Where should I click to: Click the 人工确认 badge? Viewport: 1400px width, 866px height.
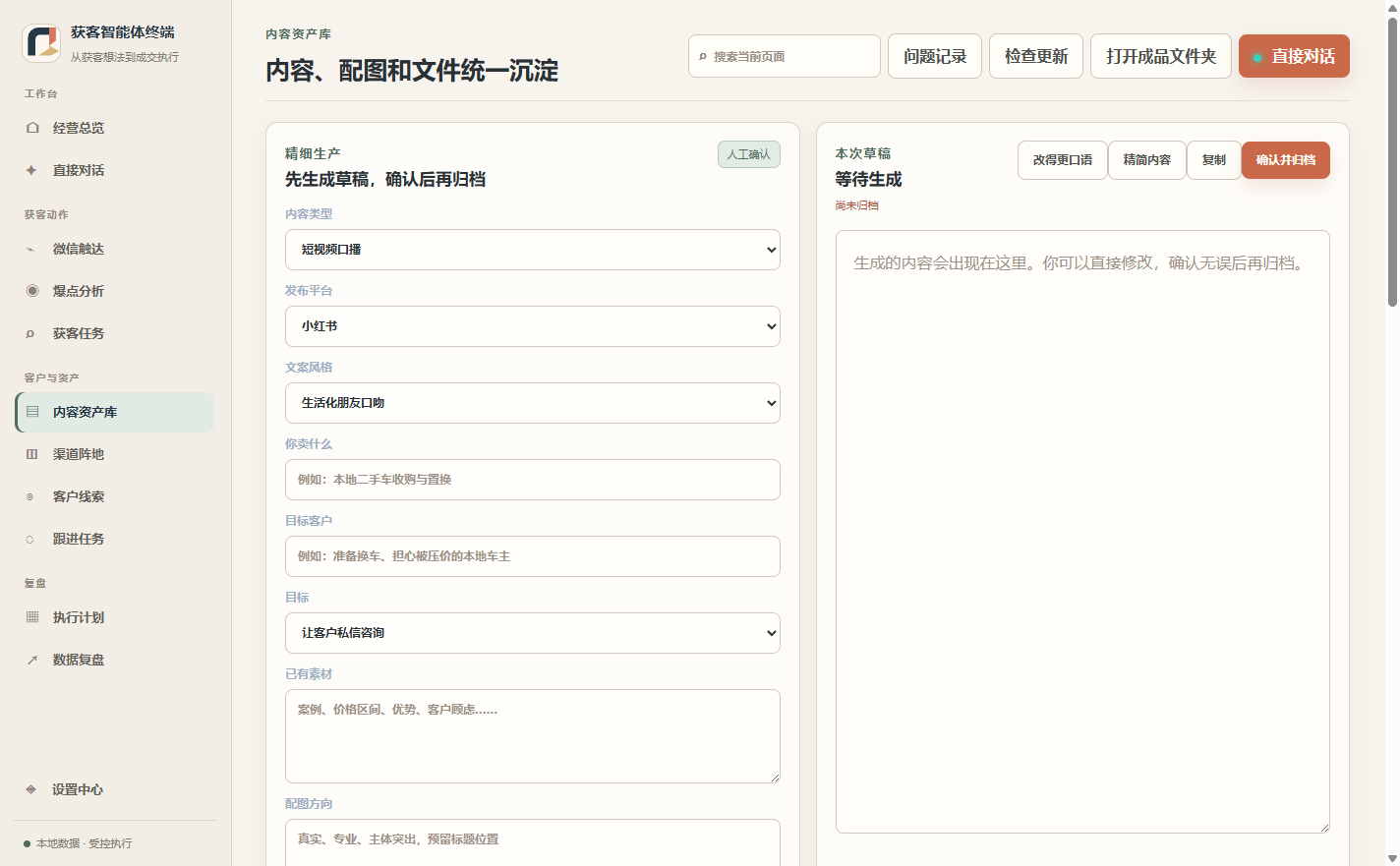click(749, 154)
